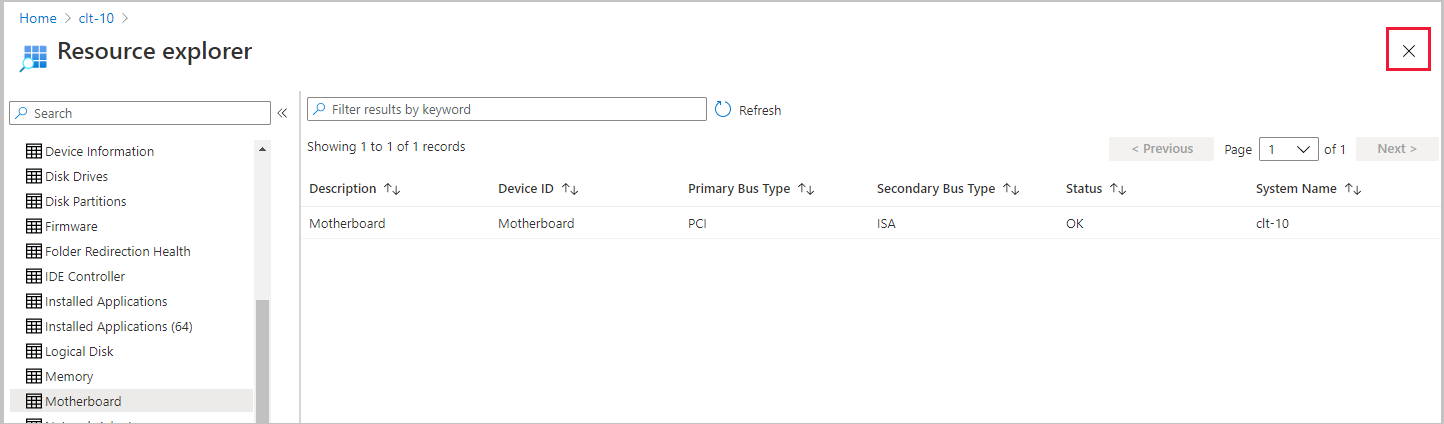Sort by Secondary Bus Type arrows

(1011, 189)
